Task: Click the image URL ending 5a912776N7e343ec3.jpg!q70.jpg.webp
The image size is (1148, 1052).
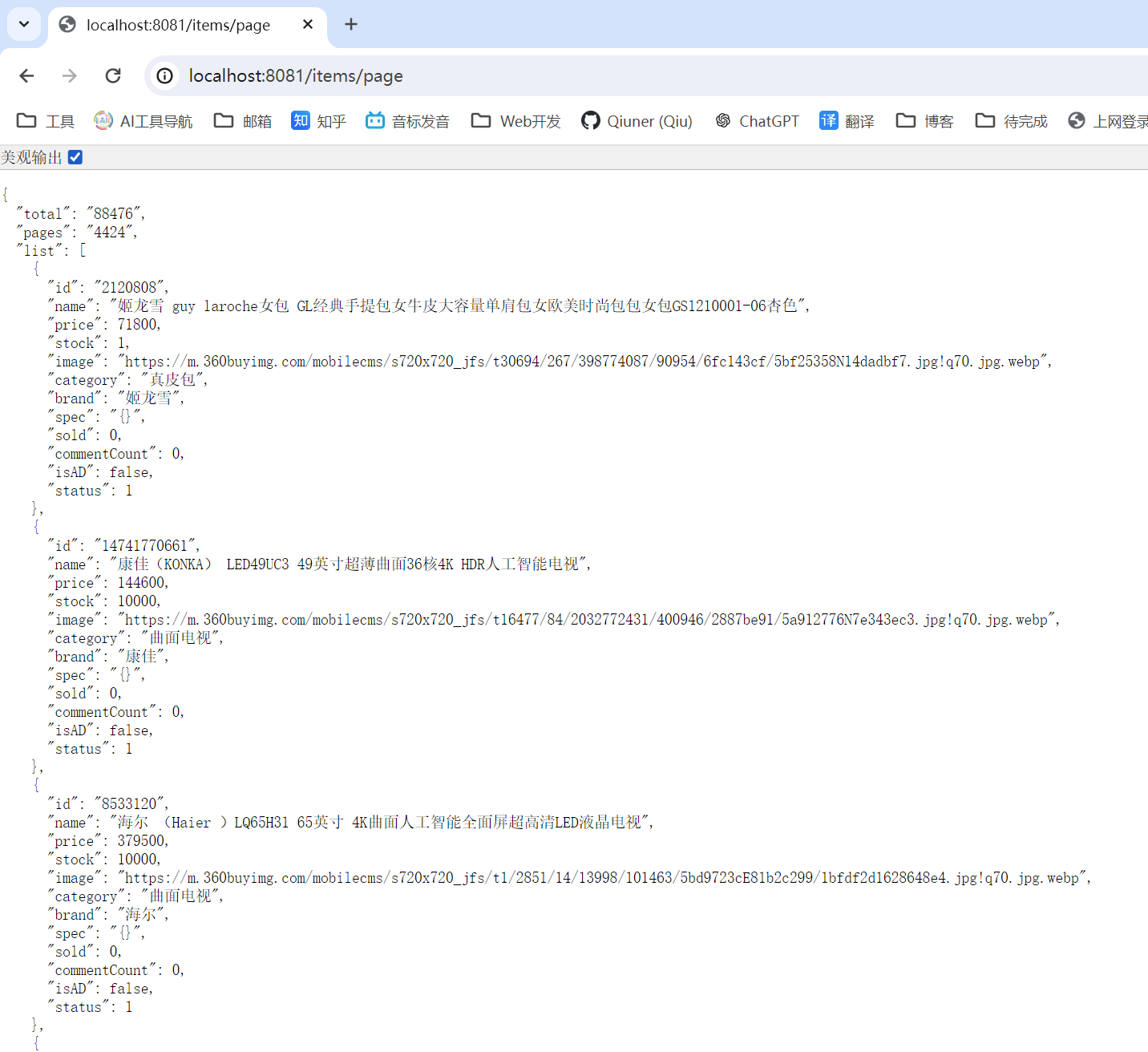Action: 586,619
